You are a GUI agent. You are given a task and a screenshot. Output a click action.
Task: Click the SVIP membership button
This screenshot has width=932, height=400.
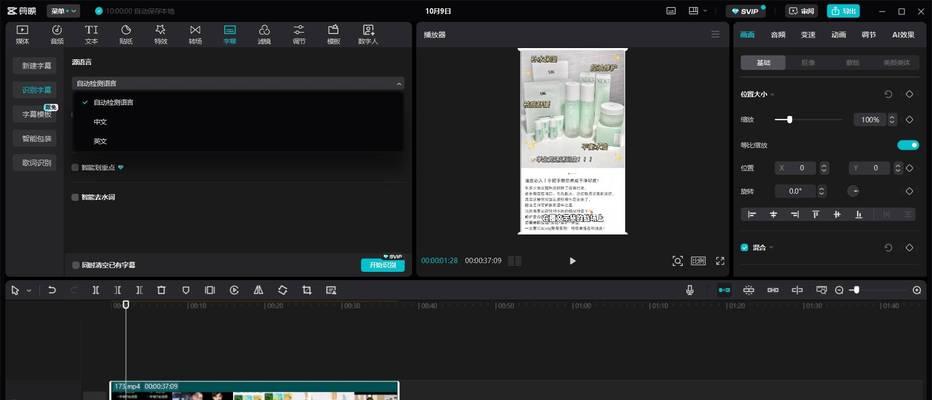745,11
